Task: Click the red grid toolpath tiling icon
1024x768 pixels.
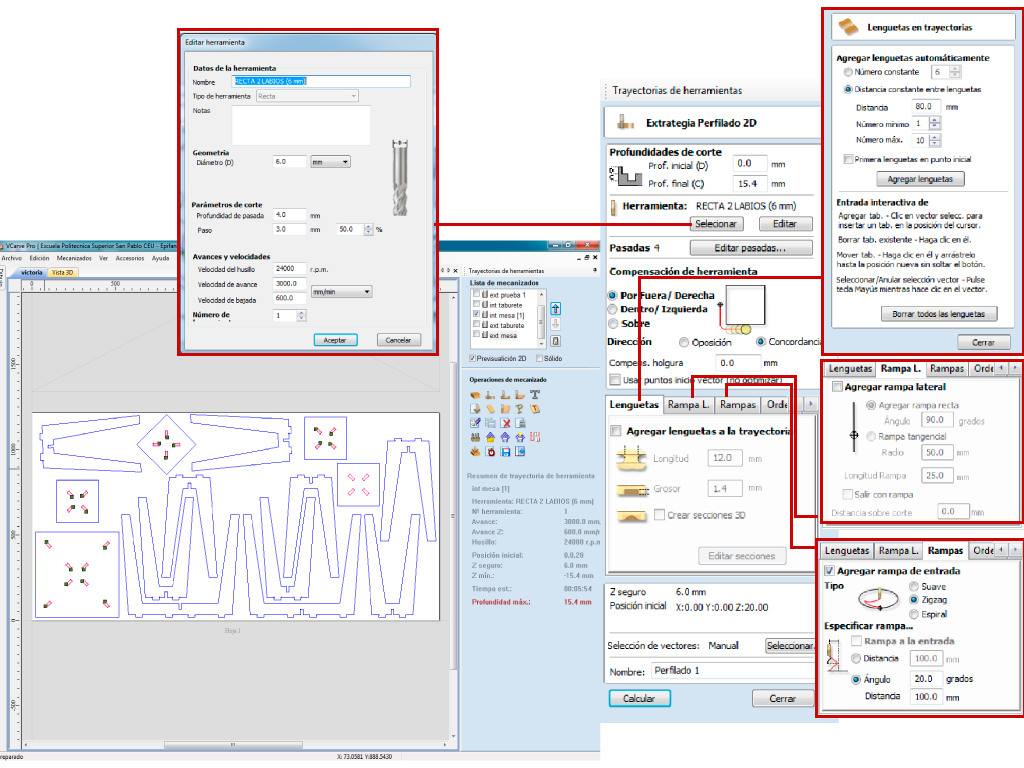Action: tap(535, 437)
